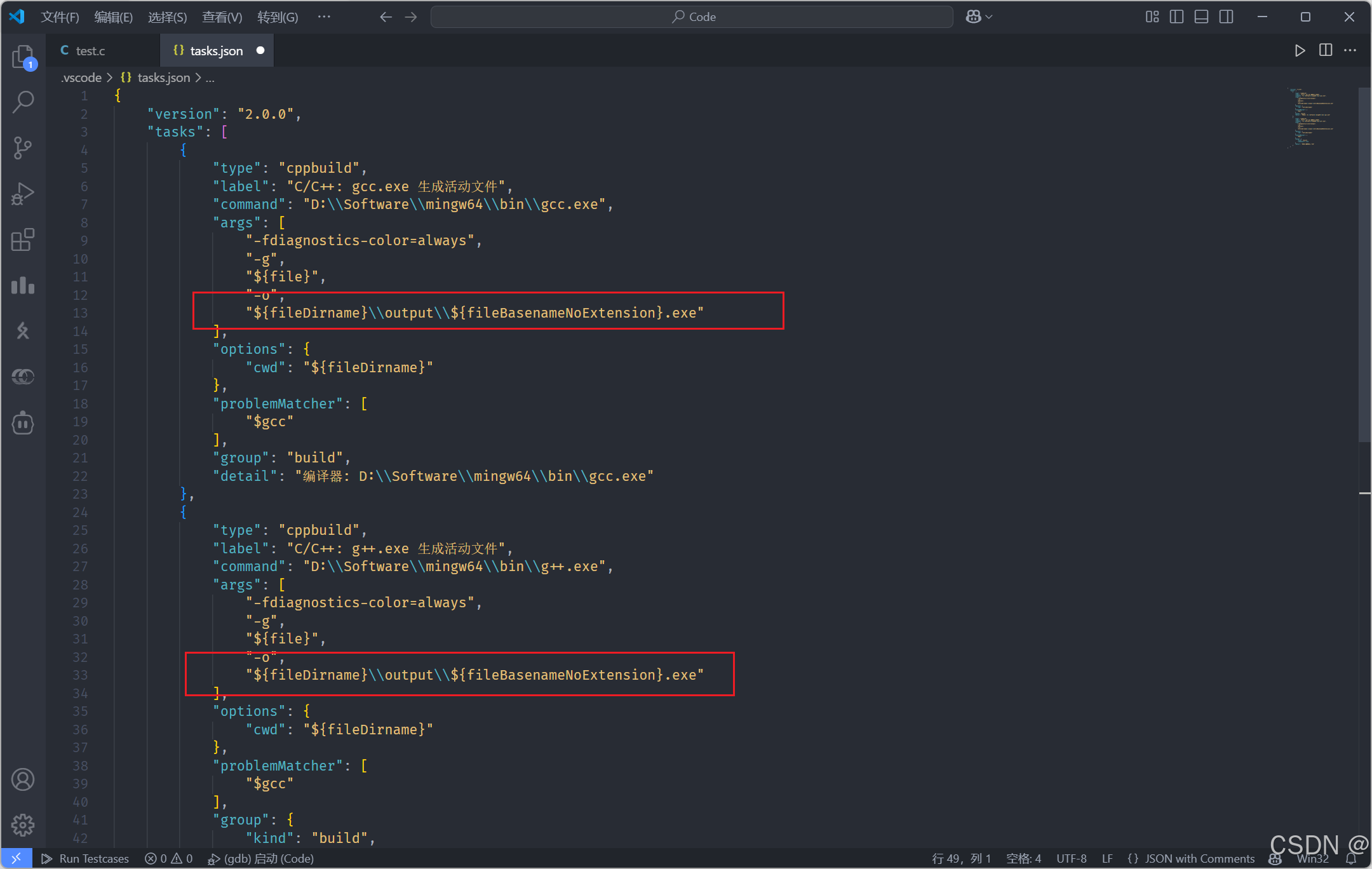Open the 文件(F) menu
The height and width of the screenshot is (869, 1372).
60,17
